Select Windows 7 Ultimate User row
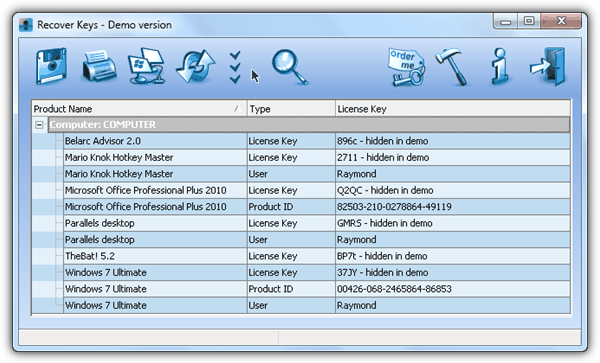Screen dimensions: 600x363 tap(316, 305)
